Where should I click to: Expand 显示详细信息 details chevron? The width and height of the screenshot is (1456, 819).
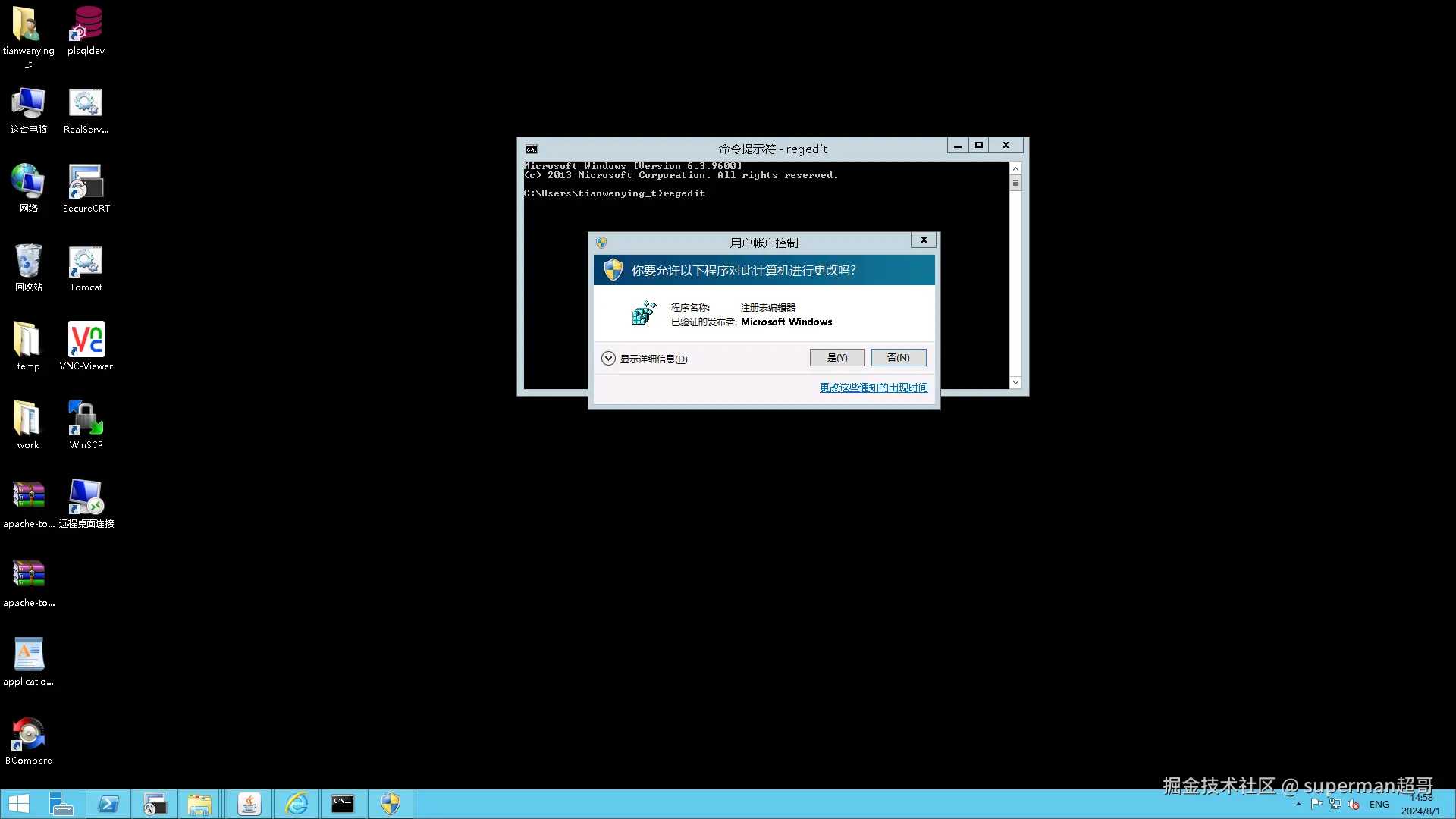click(x=608, y=359)
